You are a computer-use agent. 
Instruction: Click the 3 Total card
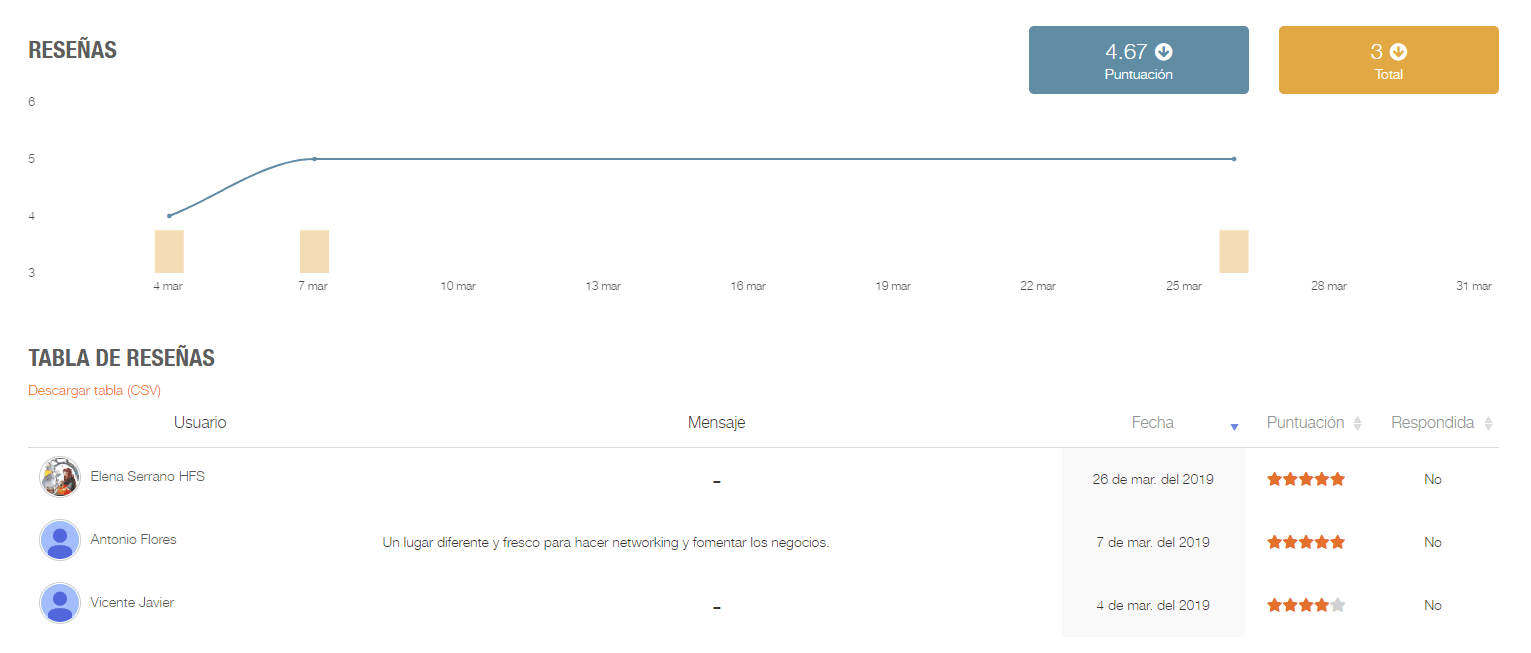pos(1389,60)
